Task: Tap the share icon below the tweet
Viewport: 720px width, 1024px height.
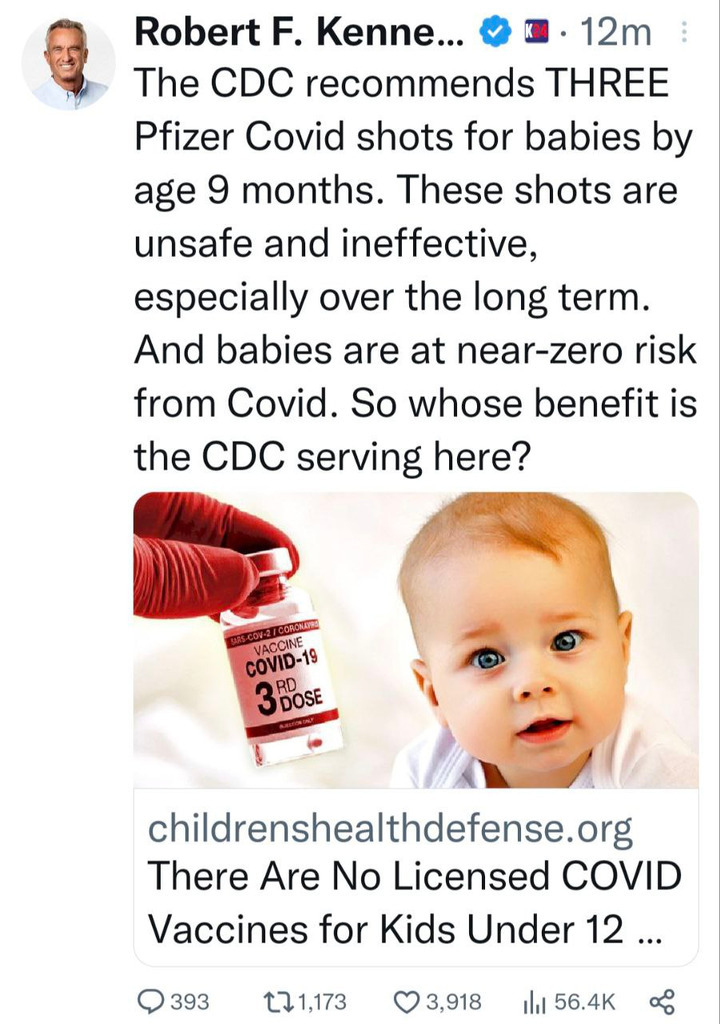Action: point(662,1001)
